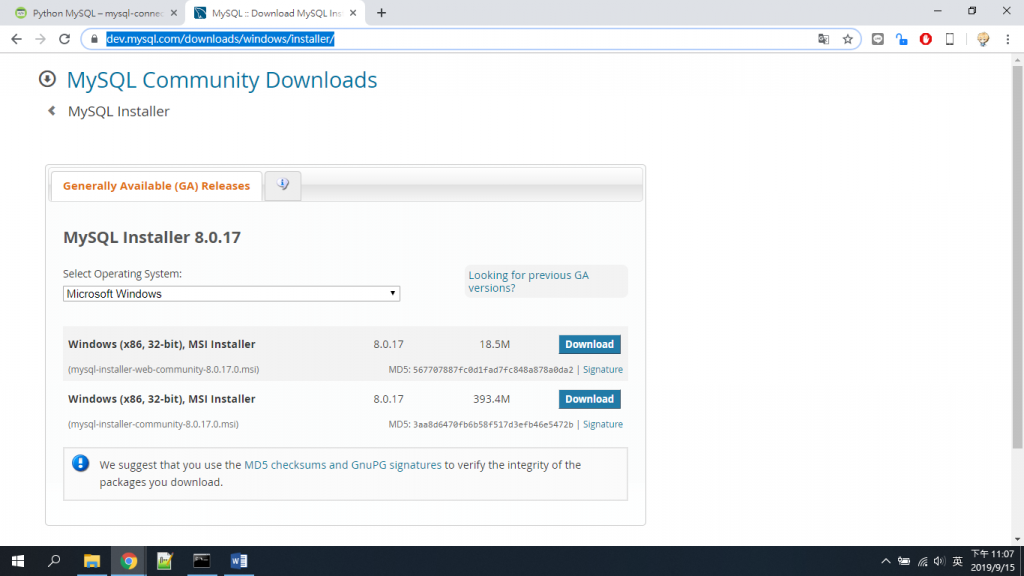Click the blue info icon in suggestion box
This screenshot has width=1024, height=576.
point(80,463)
